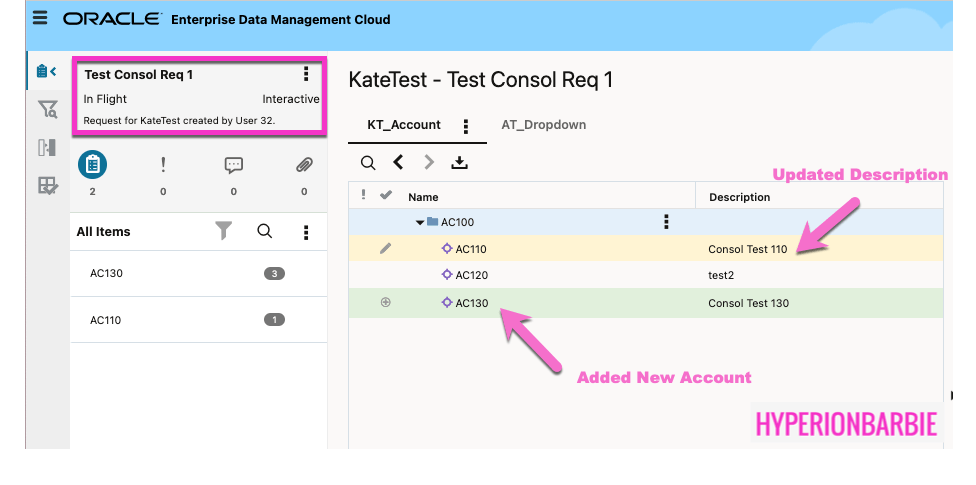The height and width of the screenshot is (485, 976).
Task: Open AC100 row actions menu
Action: click(x=666, y=222)
